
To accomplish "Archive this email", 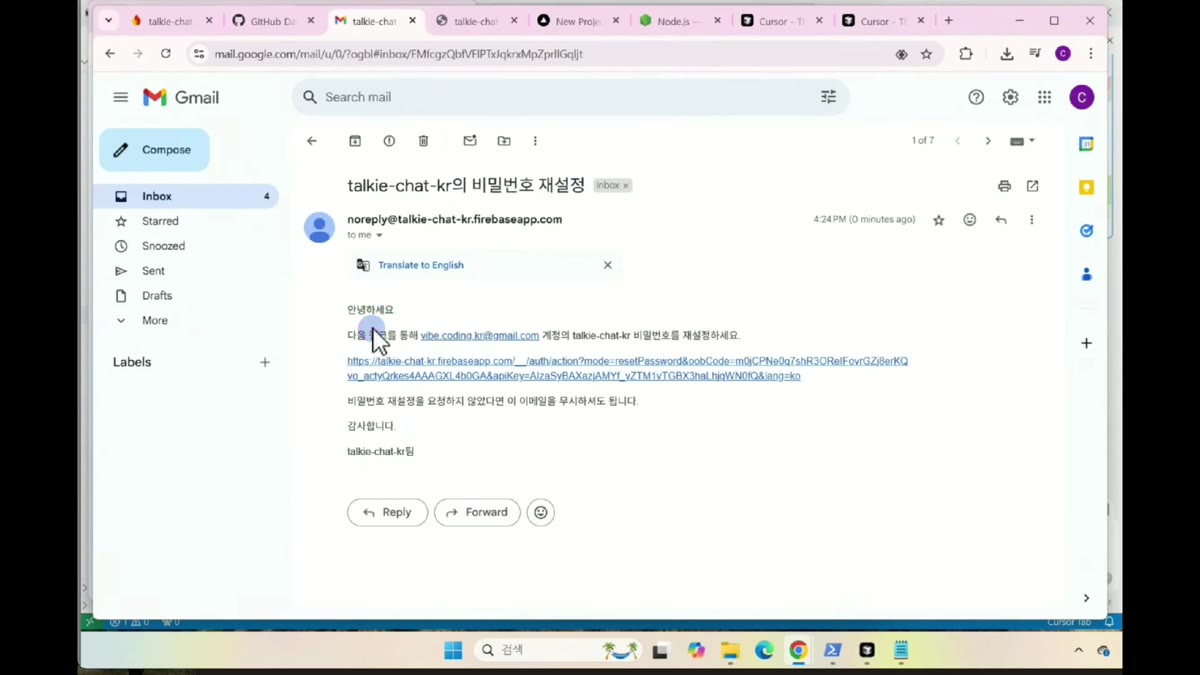I will (x=355, y=141).
